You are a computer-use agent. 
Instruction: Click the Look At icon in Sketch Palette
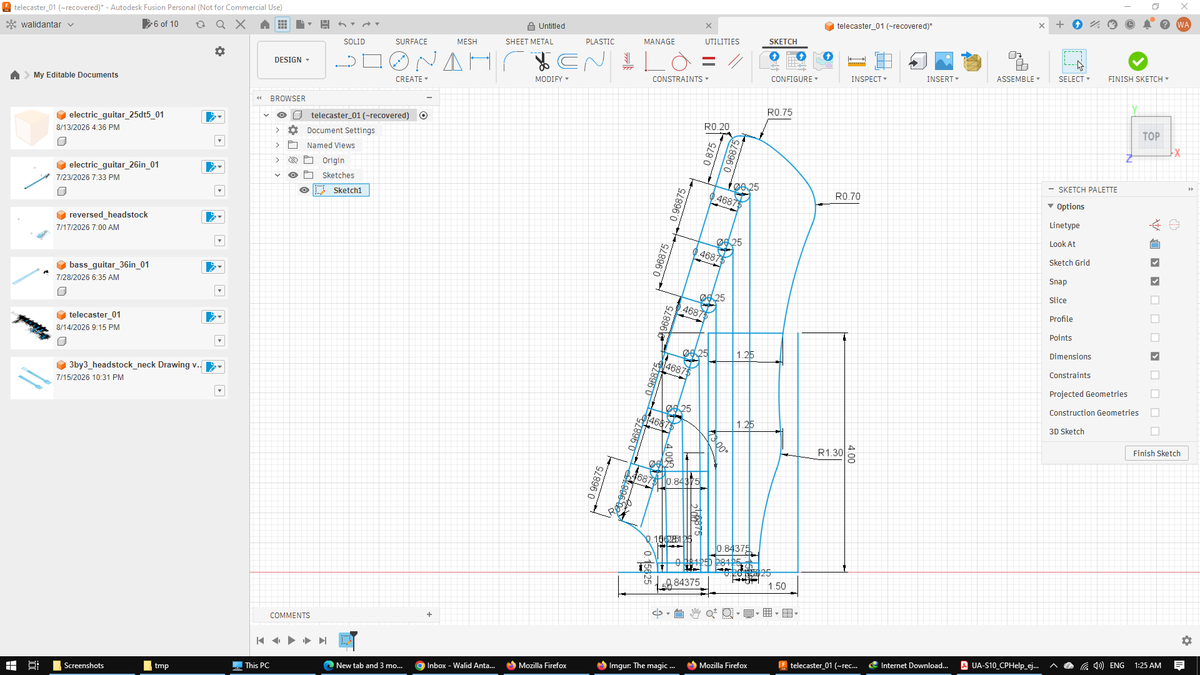coord(1154,244)
